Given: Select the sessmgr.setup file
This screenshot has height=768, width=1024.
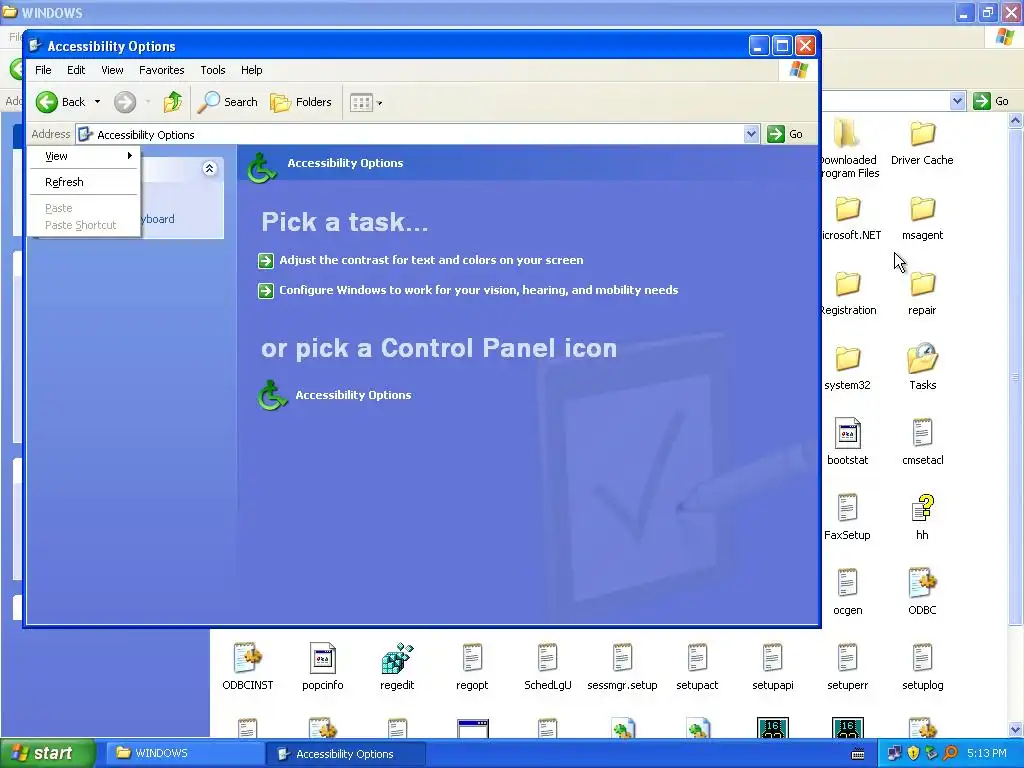Looking at the screenshot, I should click(x=622, y=667).
